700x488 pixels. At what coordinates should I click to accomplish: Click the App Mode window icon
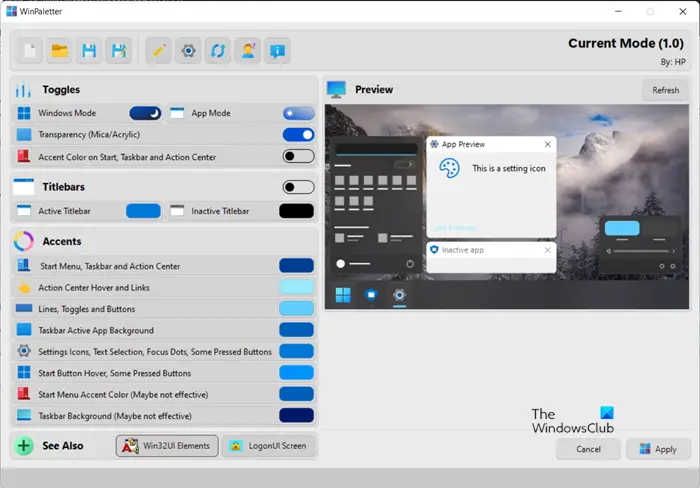(177, 113)
